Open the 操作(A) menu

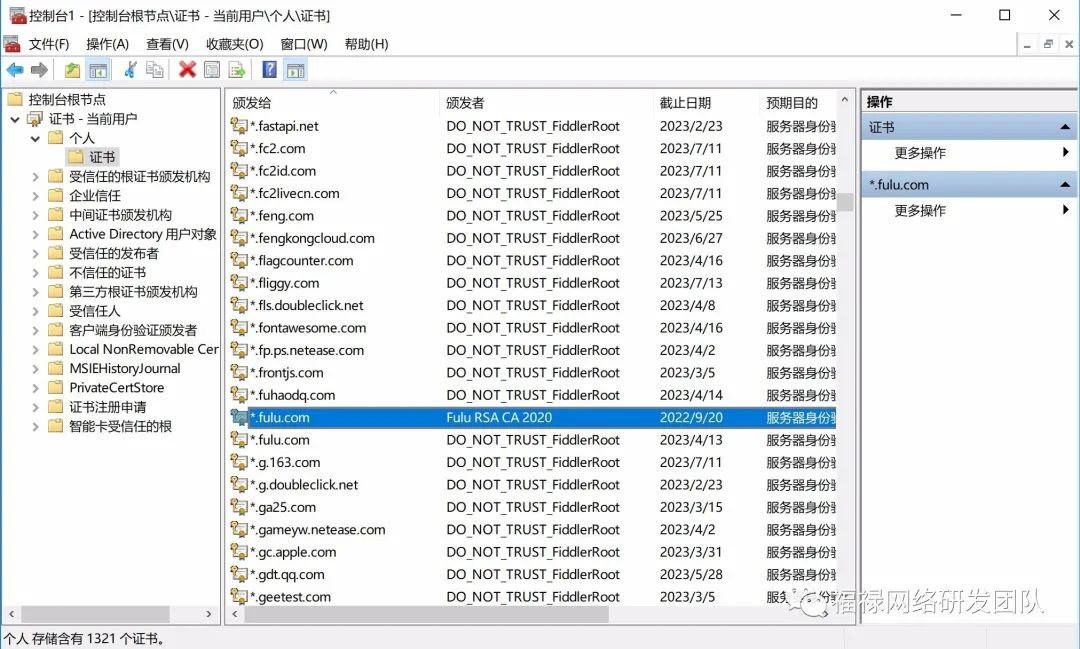pyautogui.click(x=107, y=44)
